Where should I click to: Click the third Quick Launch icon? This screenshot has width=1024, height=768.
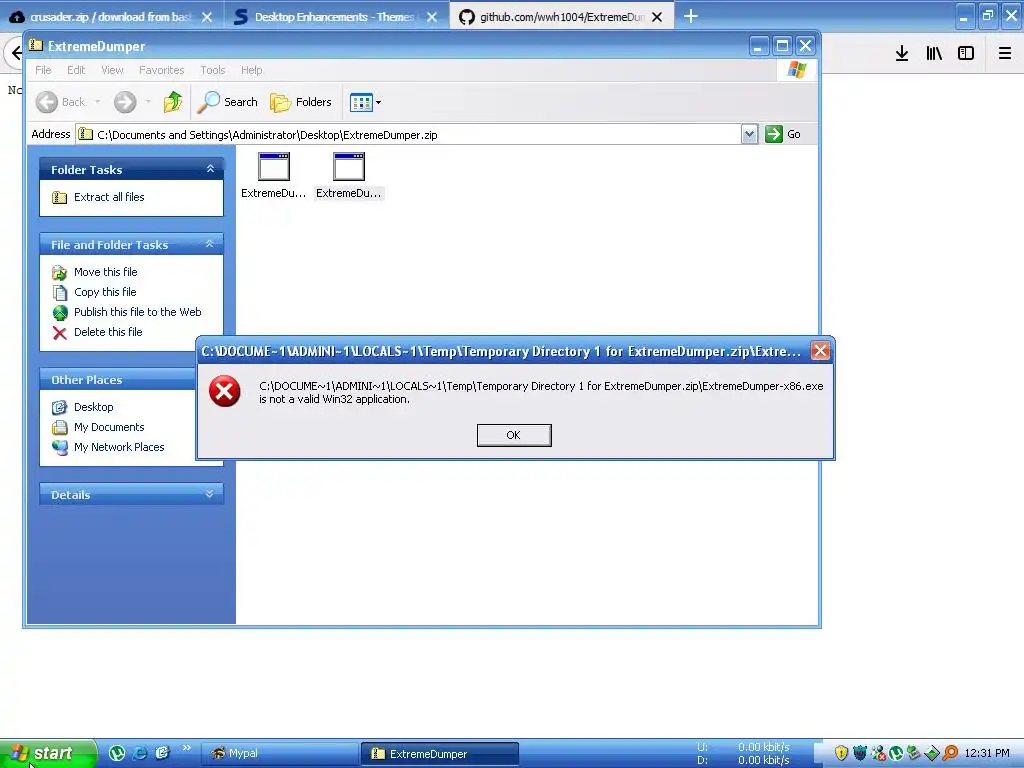click(162, 753)
